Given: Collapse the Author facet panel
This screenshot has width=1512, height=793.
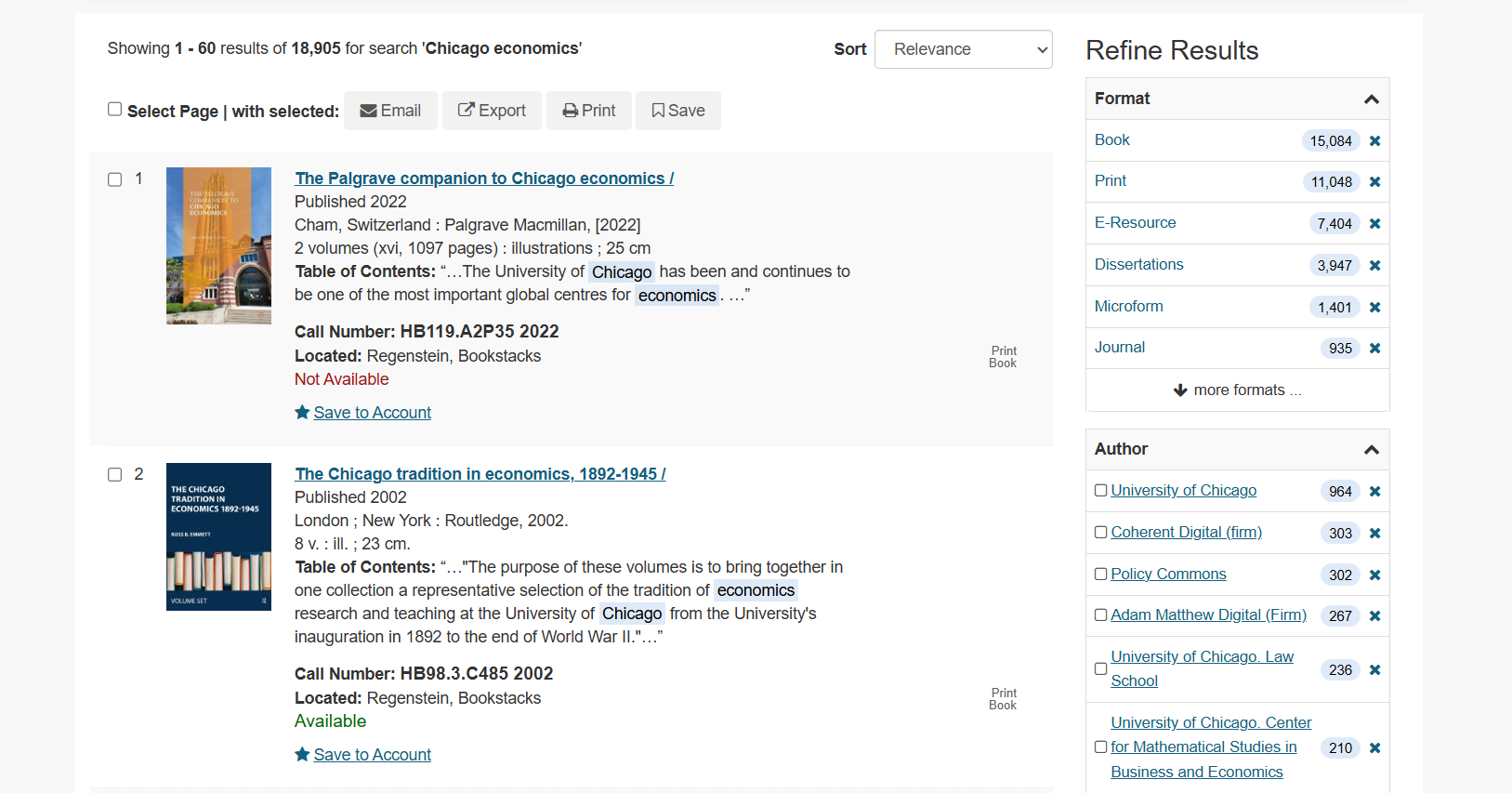Looking at the screenshot, I should tap(1371, 450).
